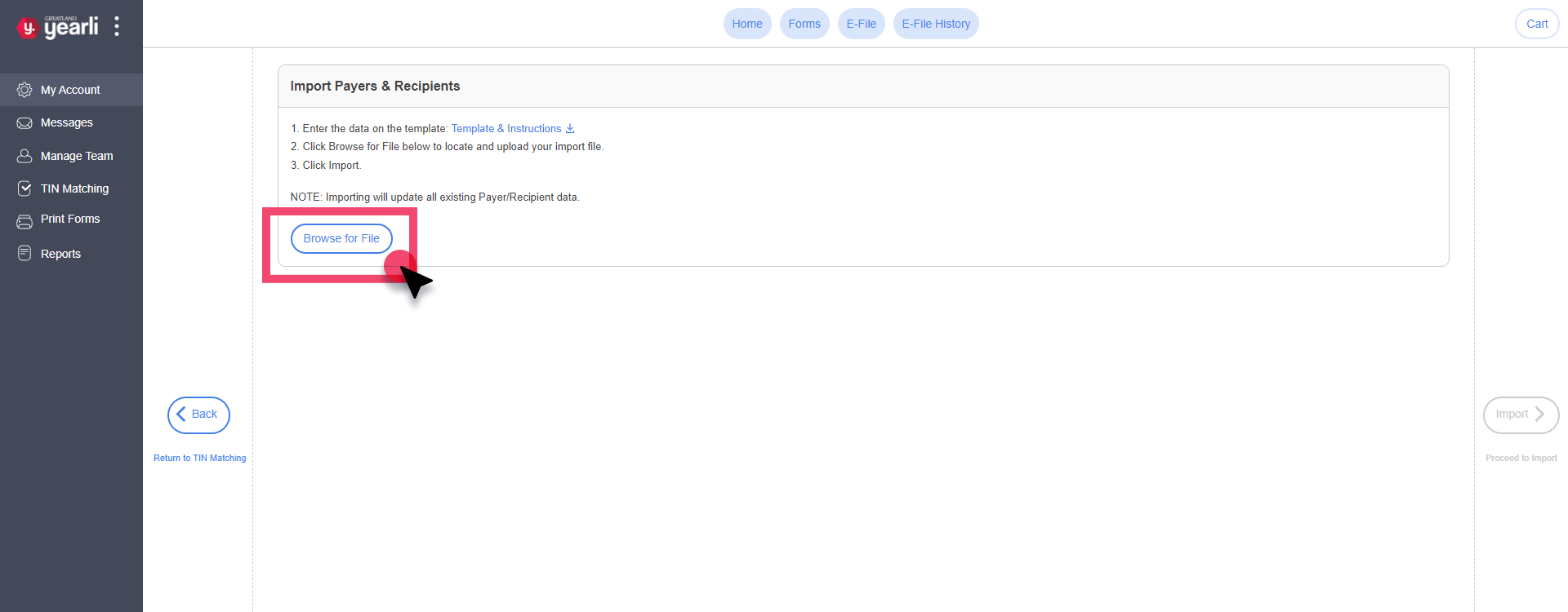Open Messages in the sidebar

tap(71, 122)
